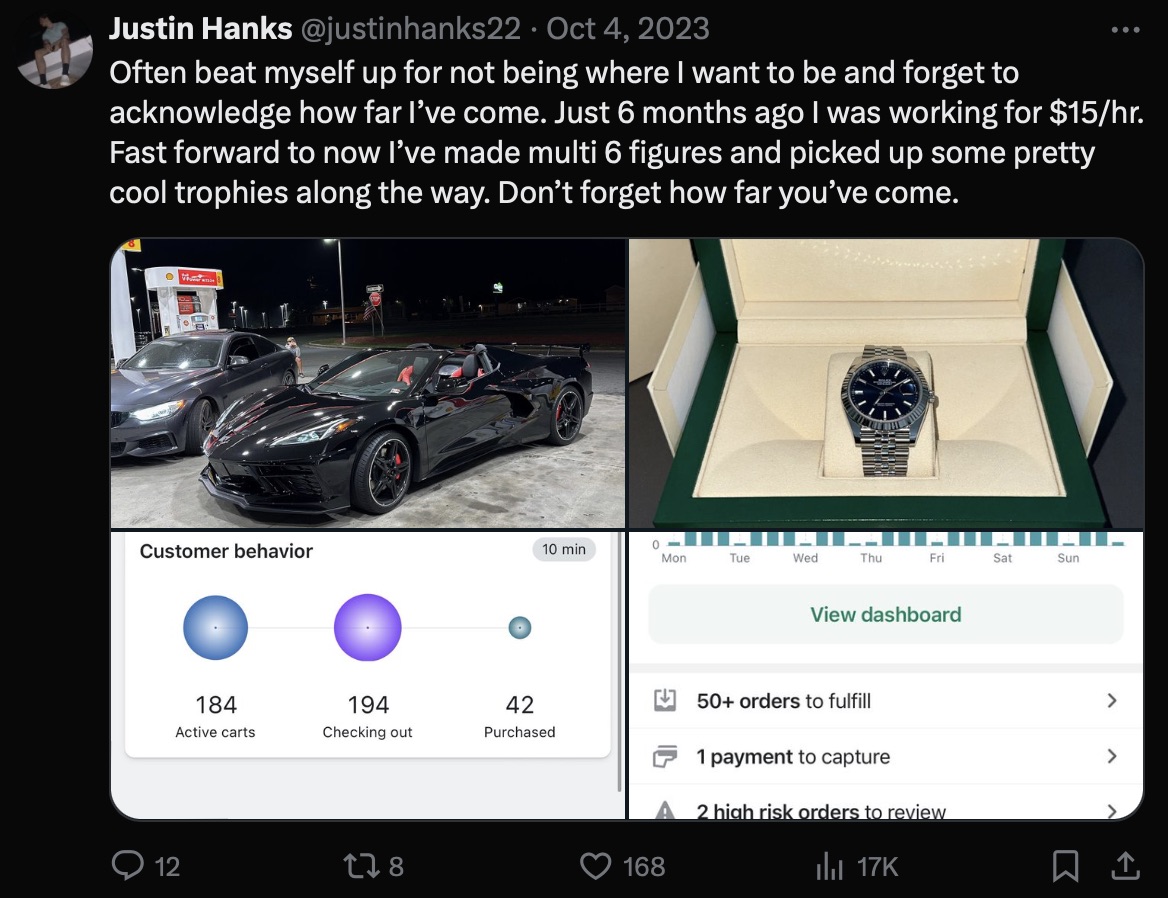Click the reply comment icon
1168x898 pixels.
pos(128,865)
